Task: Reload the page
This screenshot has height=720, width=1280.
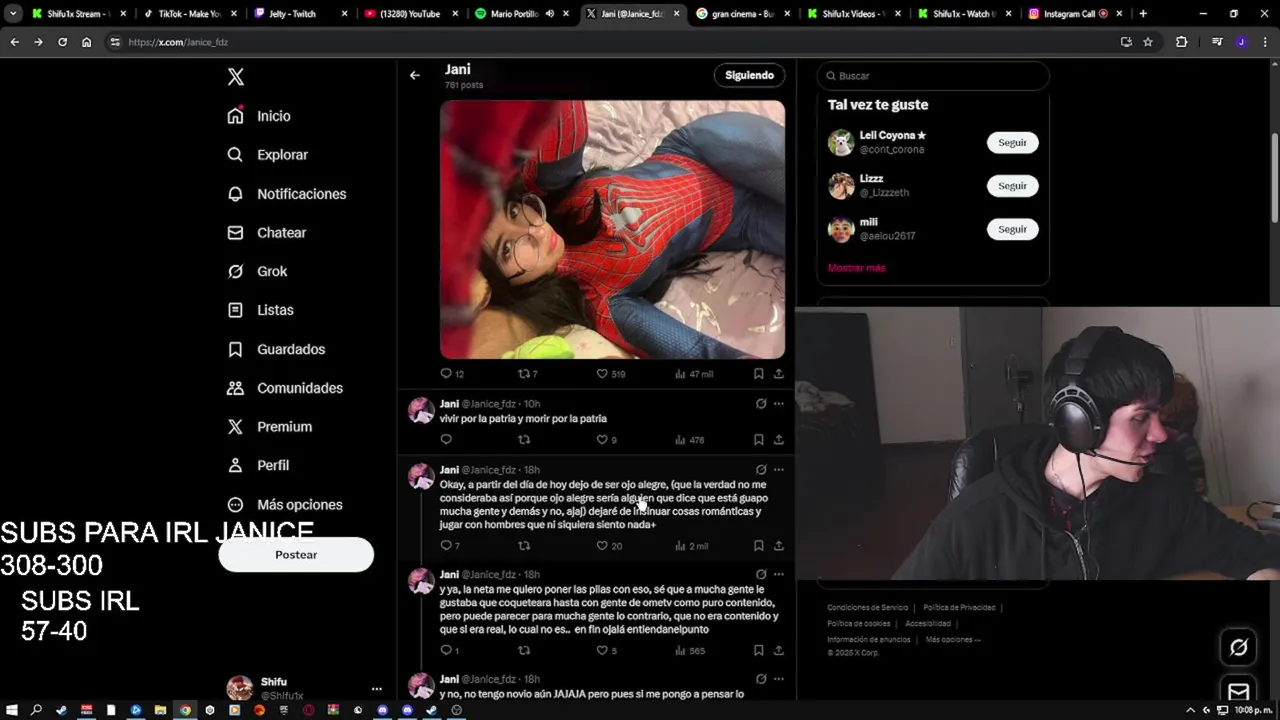Action: tap(62, 42)
